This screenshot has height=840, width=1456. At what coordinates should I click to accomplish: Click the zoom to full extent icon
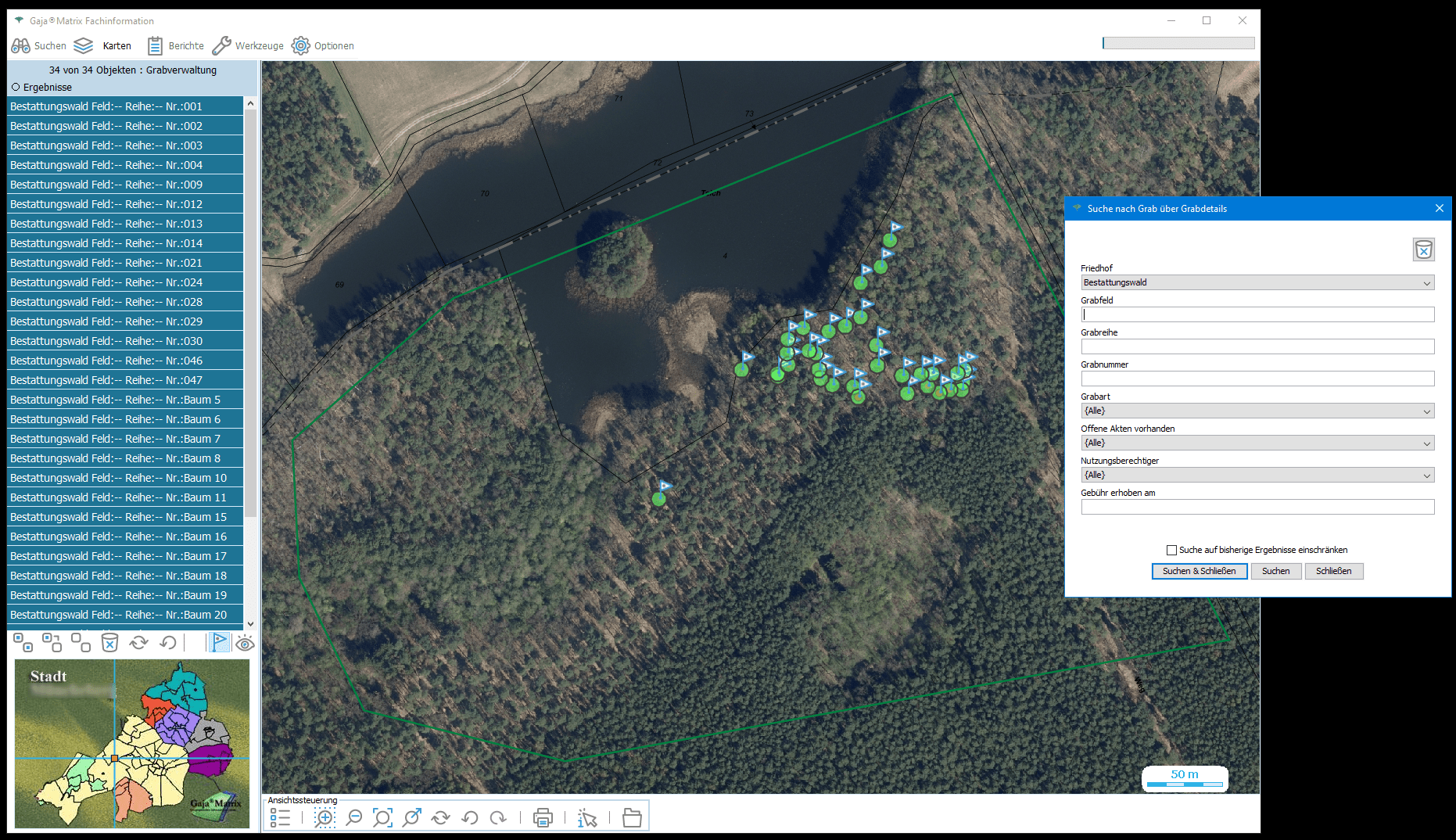click(382, 818)
